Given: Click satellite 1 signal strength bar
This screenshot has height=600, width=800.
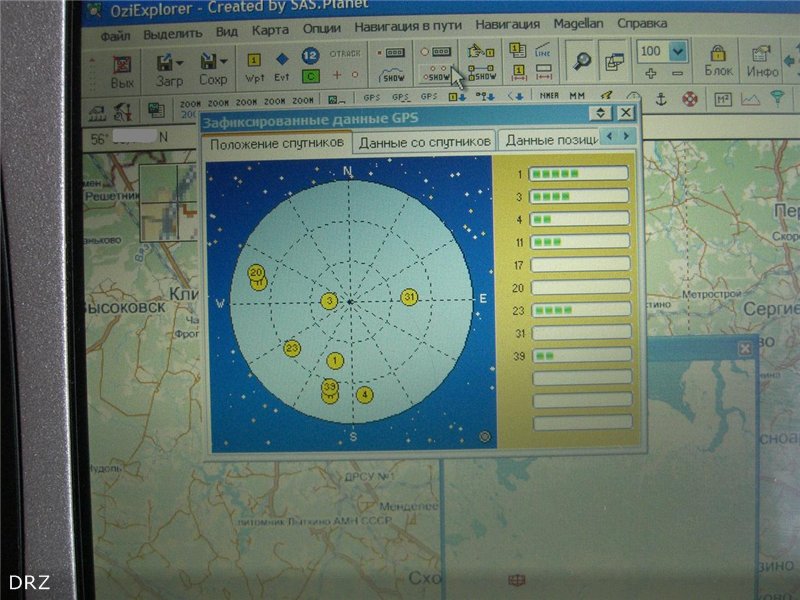Looking at the screenshot, I should [579, 173].
